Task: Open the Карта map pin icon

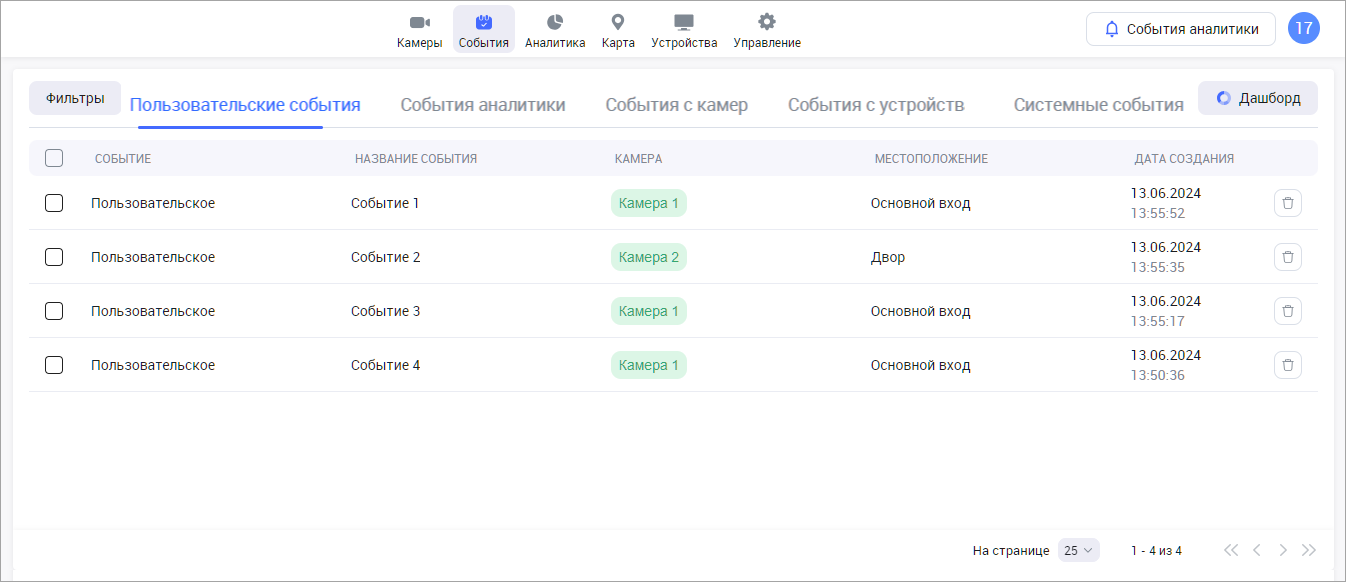Action: pos(618,23)
